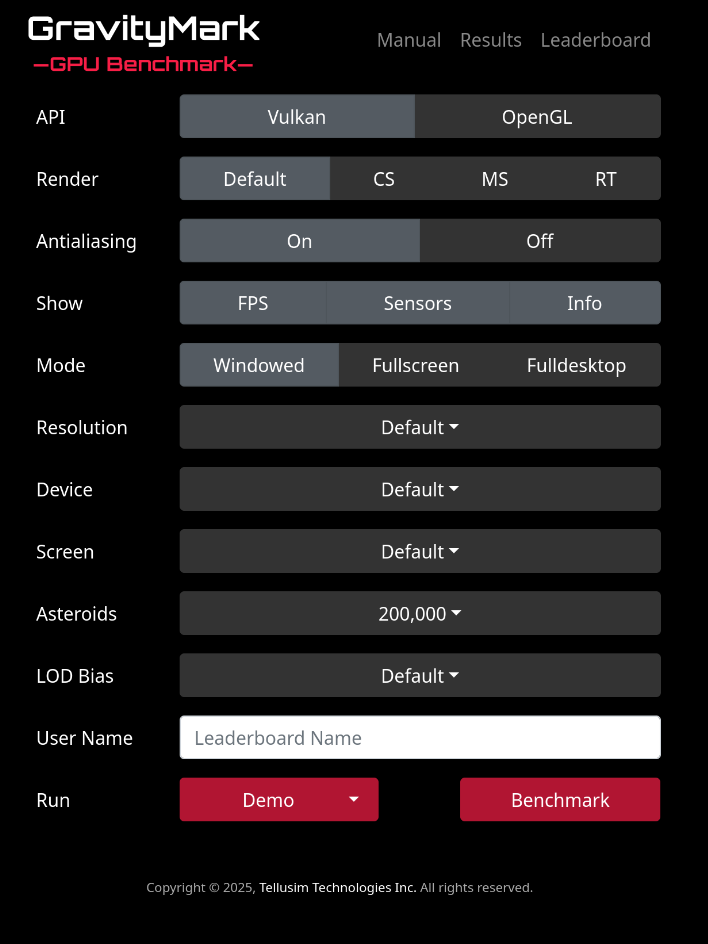The width and height of the screenshot is (708, 944).
Task: Open the Screen dropdown
Action: (420, 551)
